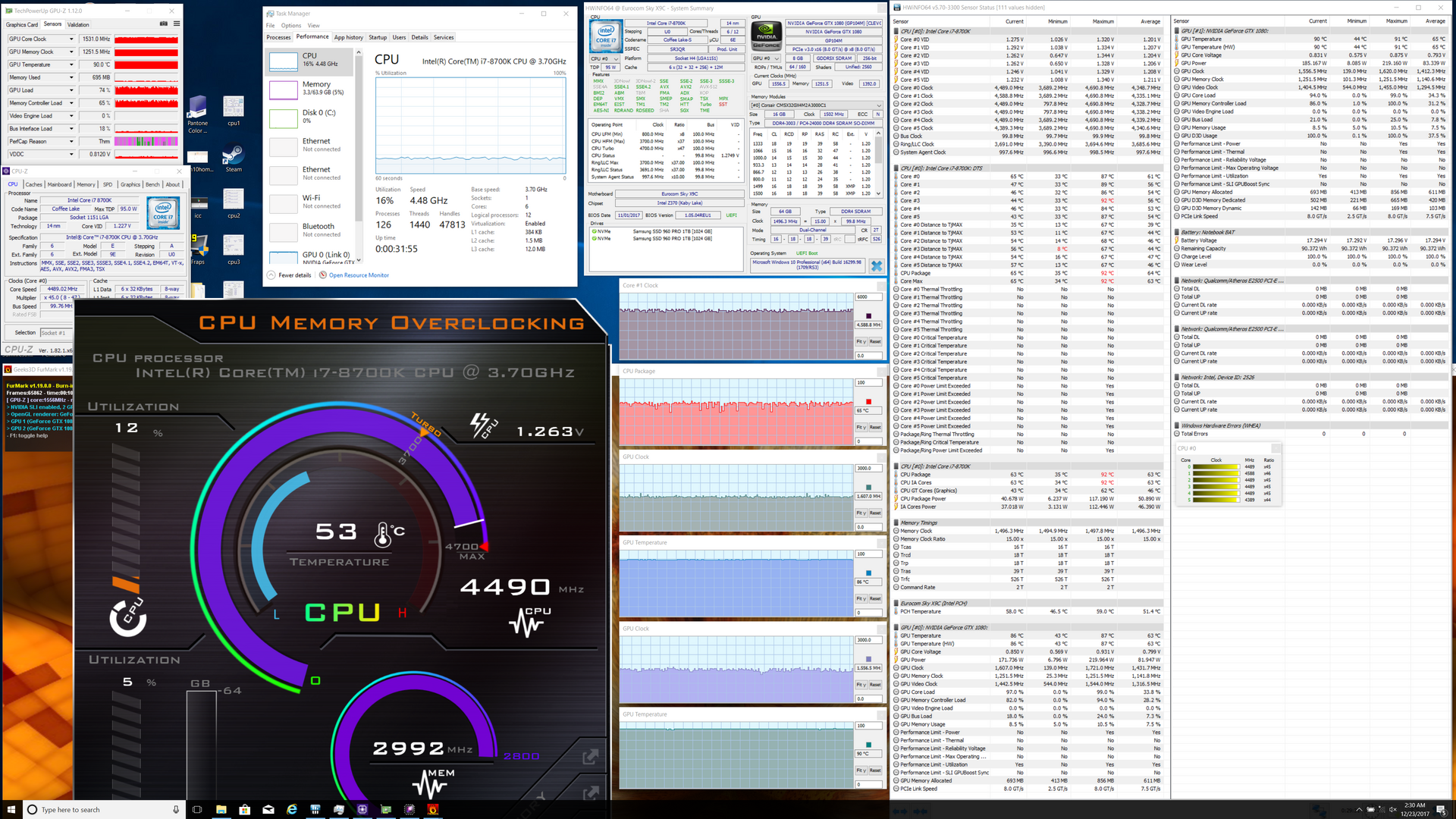Click GPU-Z screenshot camera icon
1456x819 pixels.
pos(164,24)
